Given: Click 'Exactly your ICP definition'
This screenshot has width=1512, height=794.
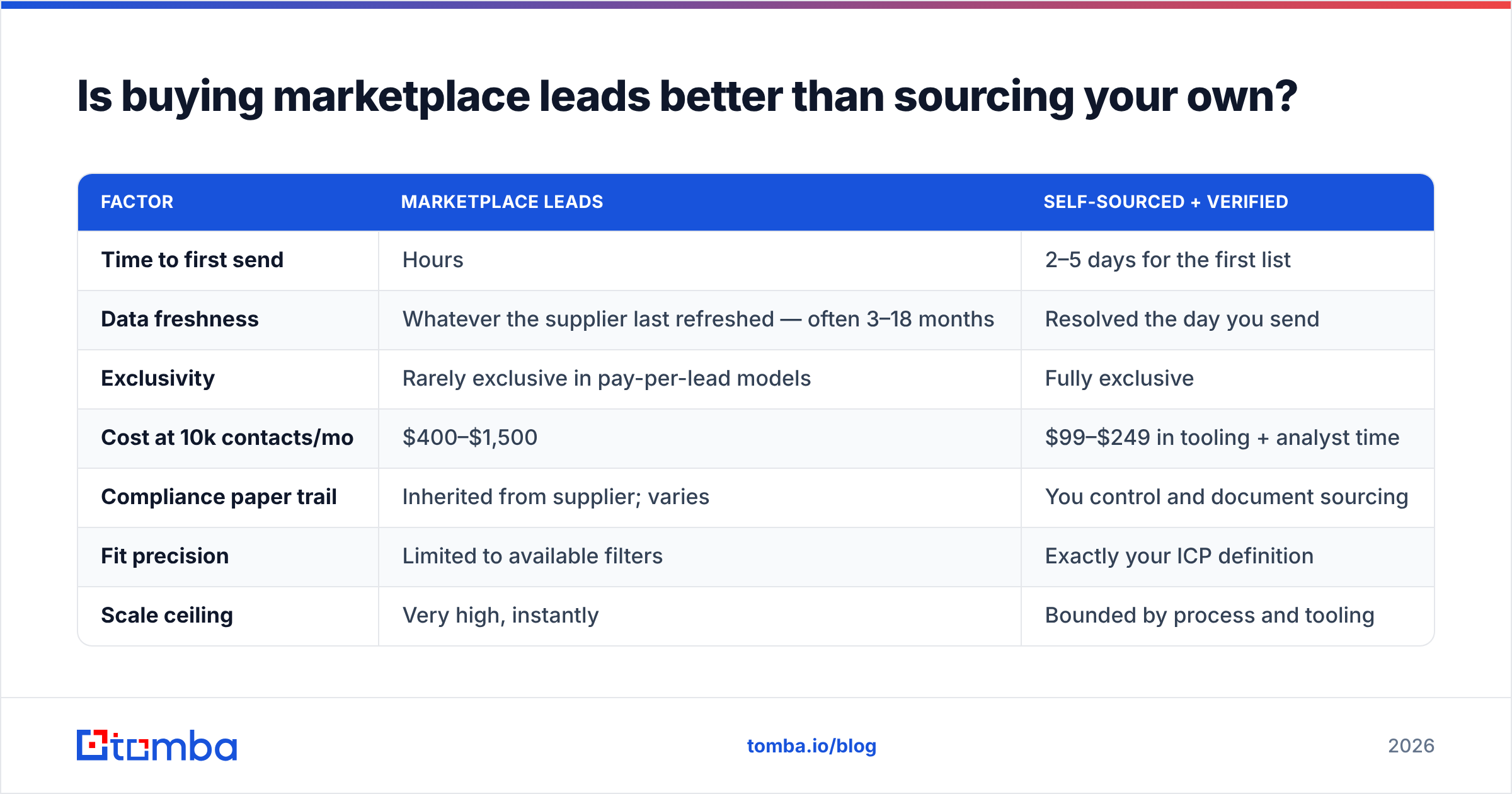Looking at the screenshot, I should [1179, 556].
